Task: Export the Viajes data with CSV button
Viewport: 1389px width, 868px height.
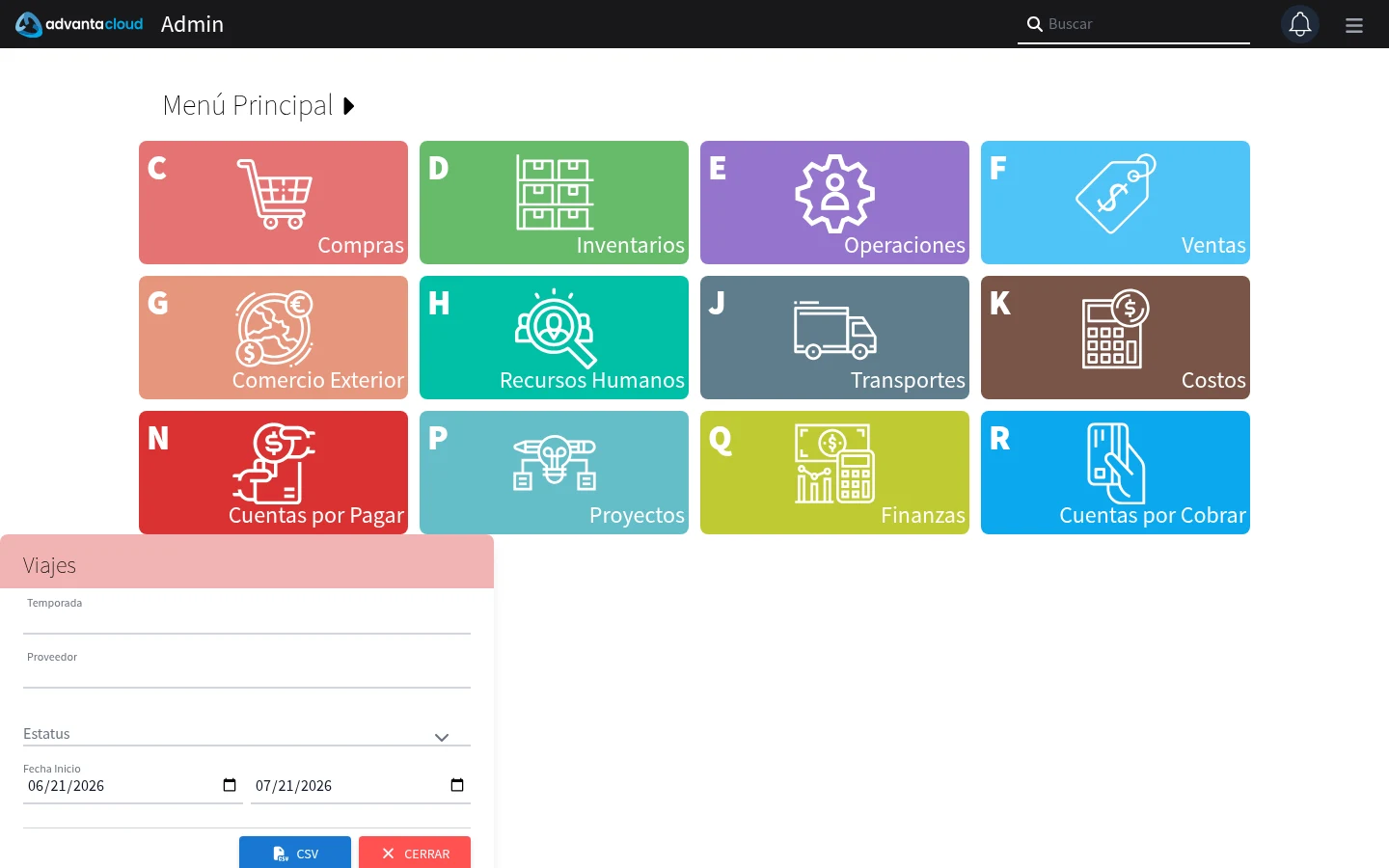Action: (x=295, y=853)
